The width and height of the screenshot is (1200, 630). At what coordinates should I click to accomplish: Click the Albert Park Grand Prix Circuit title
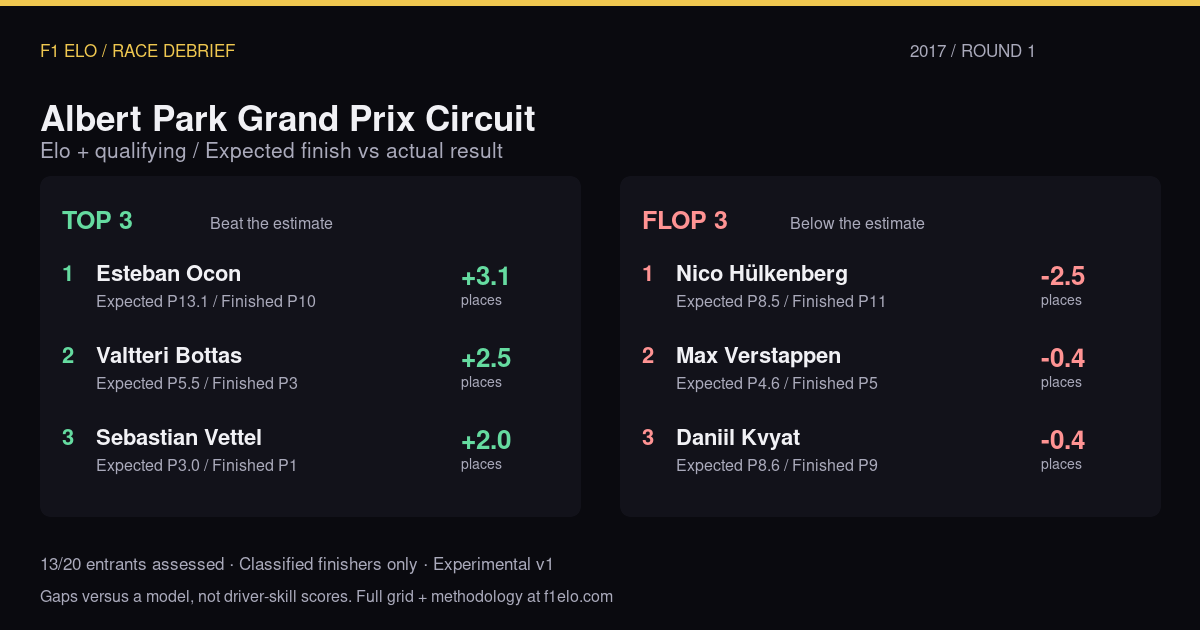pyautogui.click(x=288, y=119)
